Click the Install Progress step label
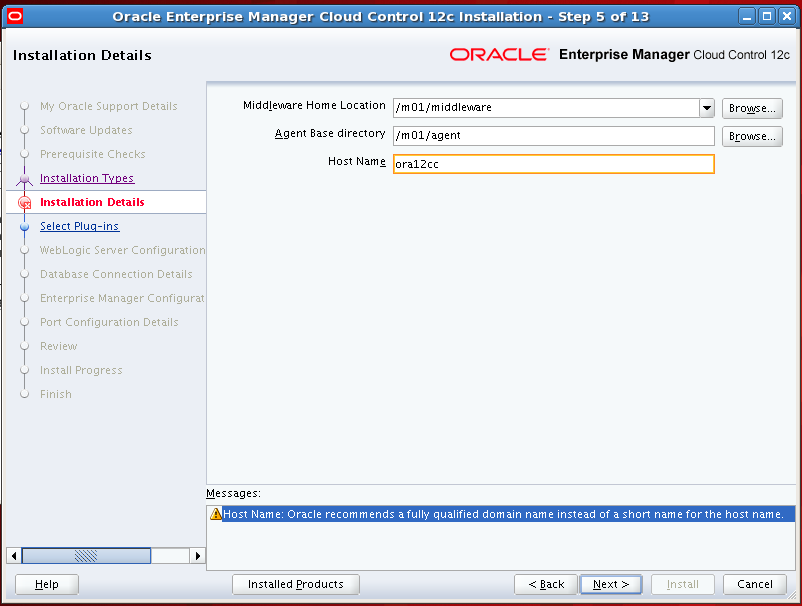The height and width of the screenshot is (606, 802). point(81,370)
